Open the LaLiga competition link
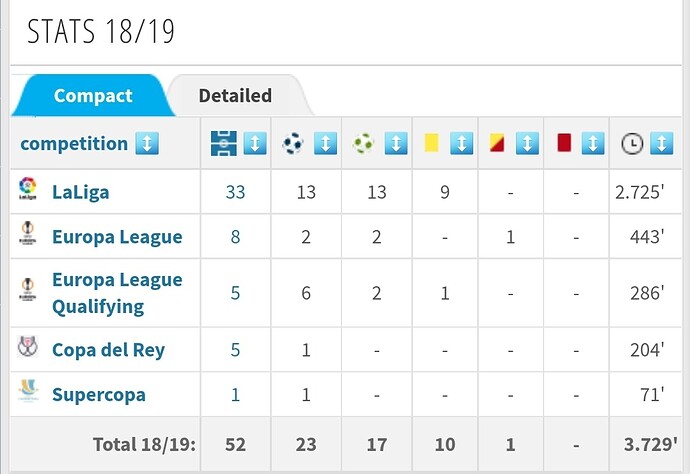The image size is (690, 474). 81,191
